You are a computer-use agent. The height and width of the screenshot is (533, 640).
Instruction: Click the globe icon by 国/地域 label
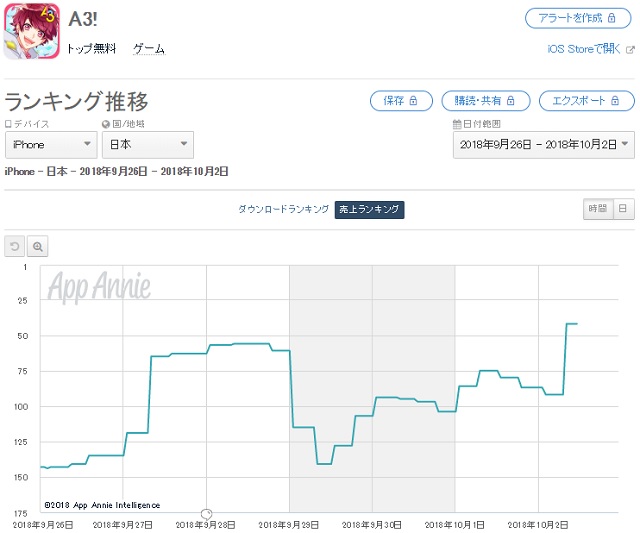coord(106,124)
